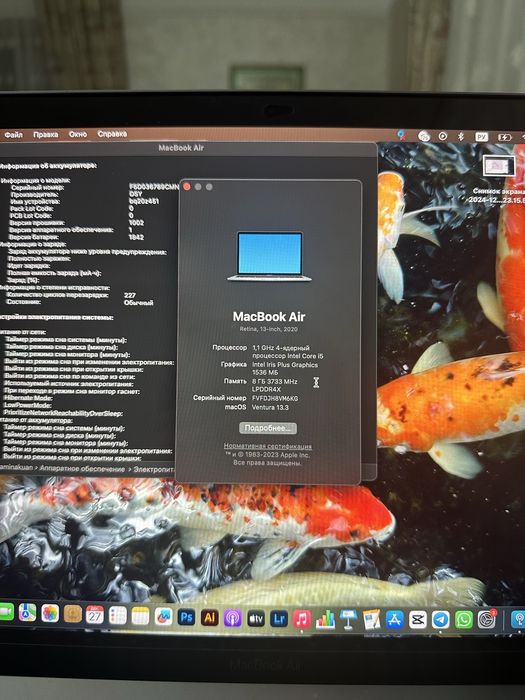
Task: Open System Settings with badge in dock
Action: pos(487,620)
